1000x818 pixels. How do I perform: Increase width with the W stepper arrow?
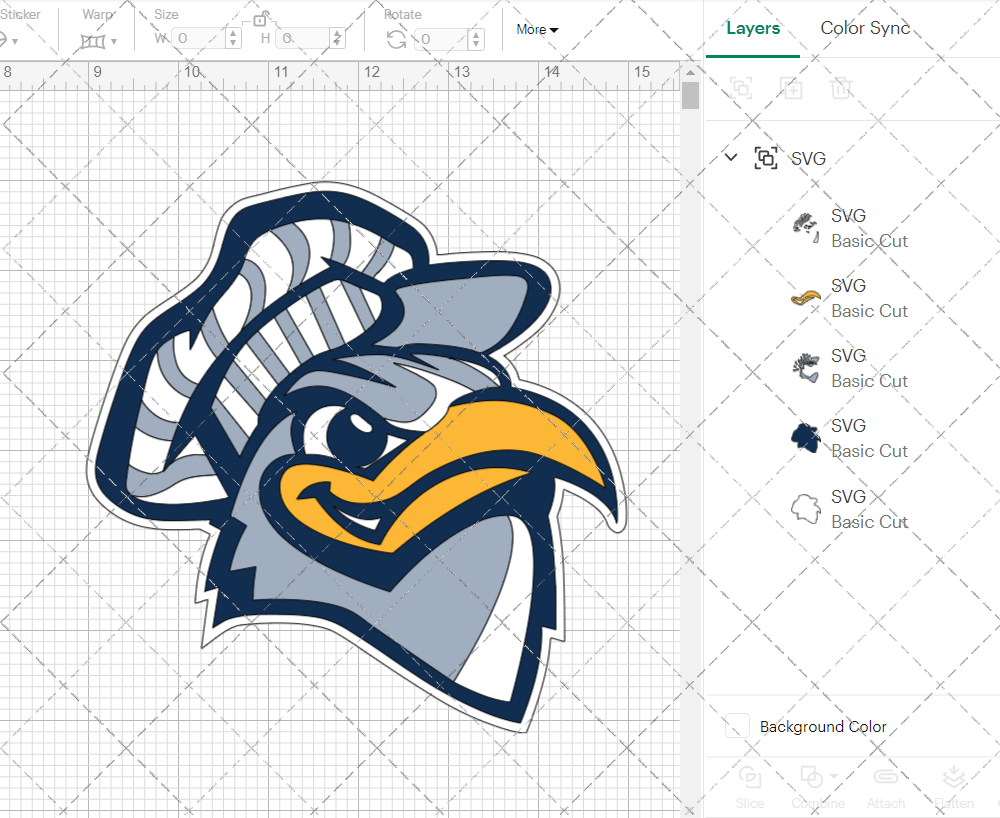[233, 34]
